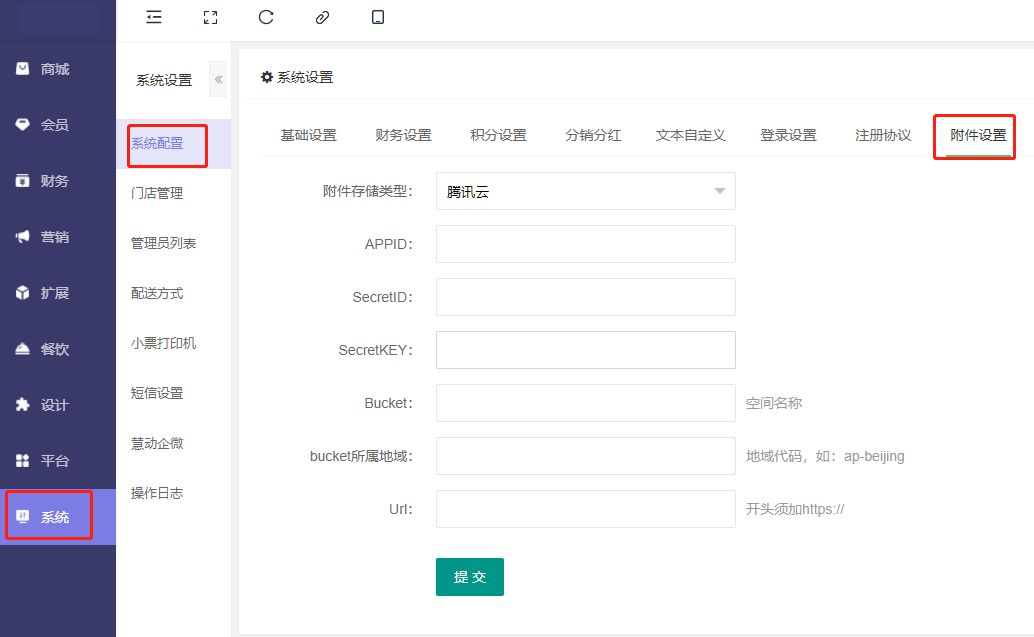Open 门店管理 in settings submenu
The image size is (1034, 637).
[x=157, y=193]
